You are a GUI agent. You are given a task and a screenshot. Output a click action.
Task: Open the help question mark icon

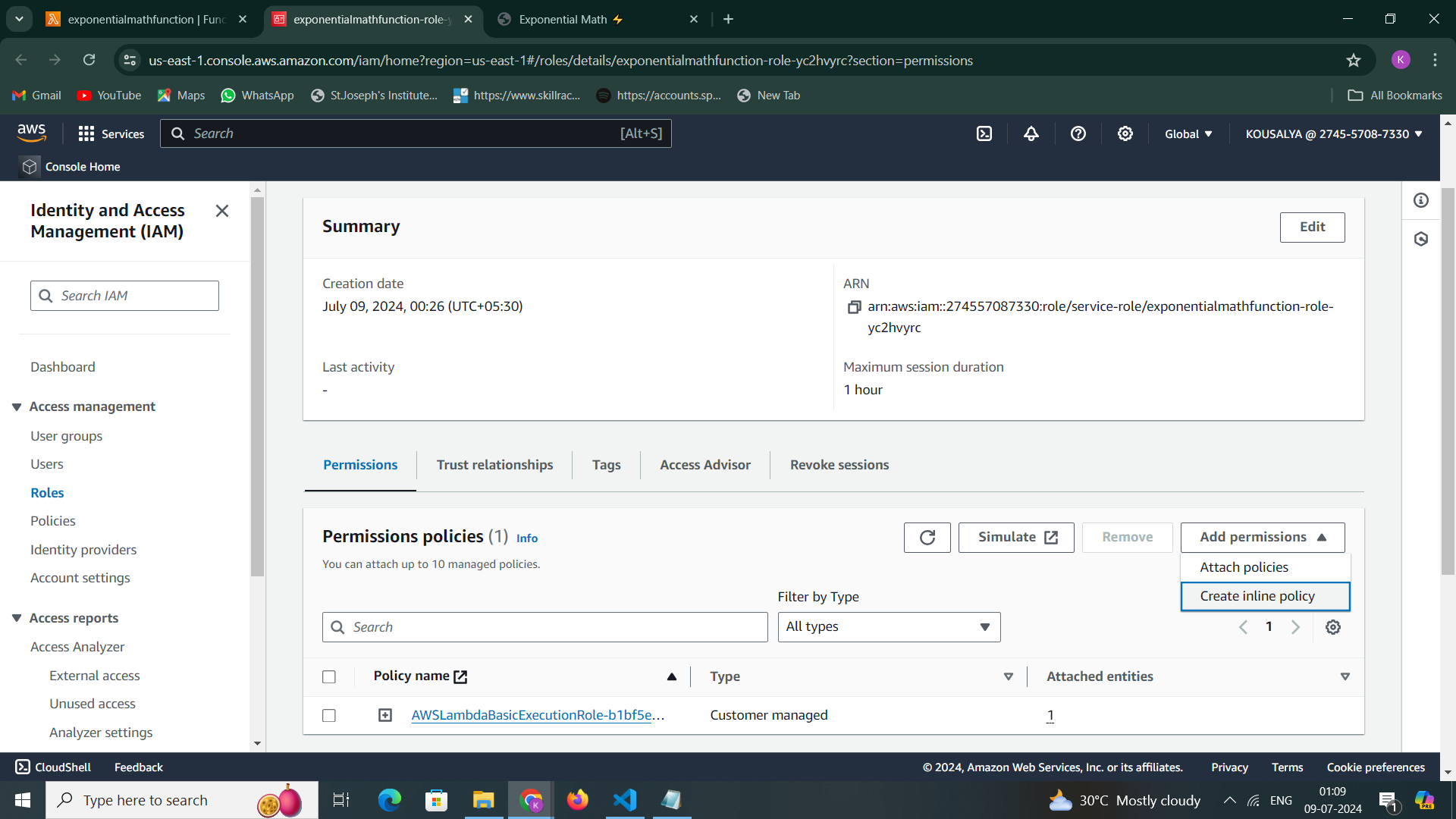[x=1078, y=134]
